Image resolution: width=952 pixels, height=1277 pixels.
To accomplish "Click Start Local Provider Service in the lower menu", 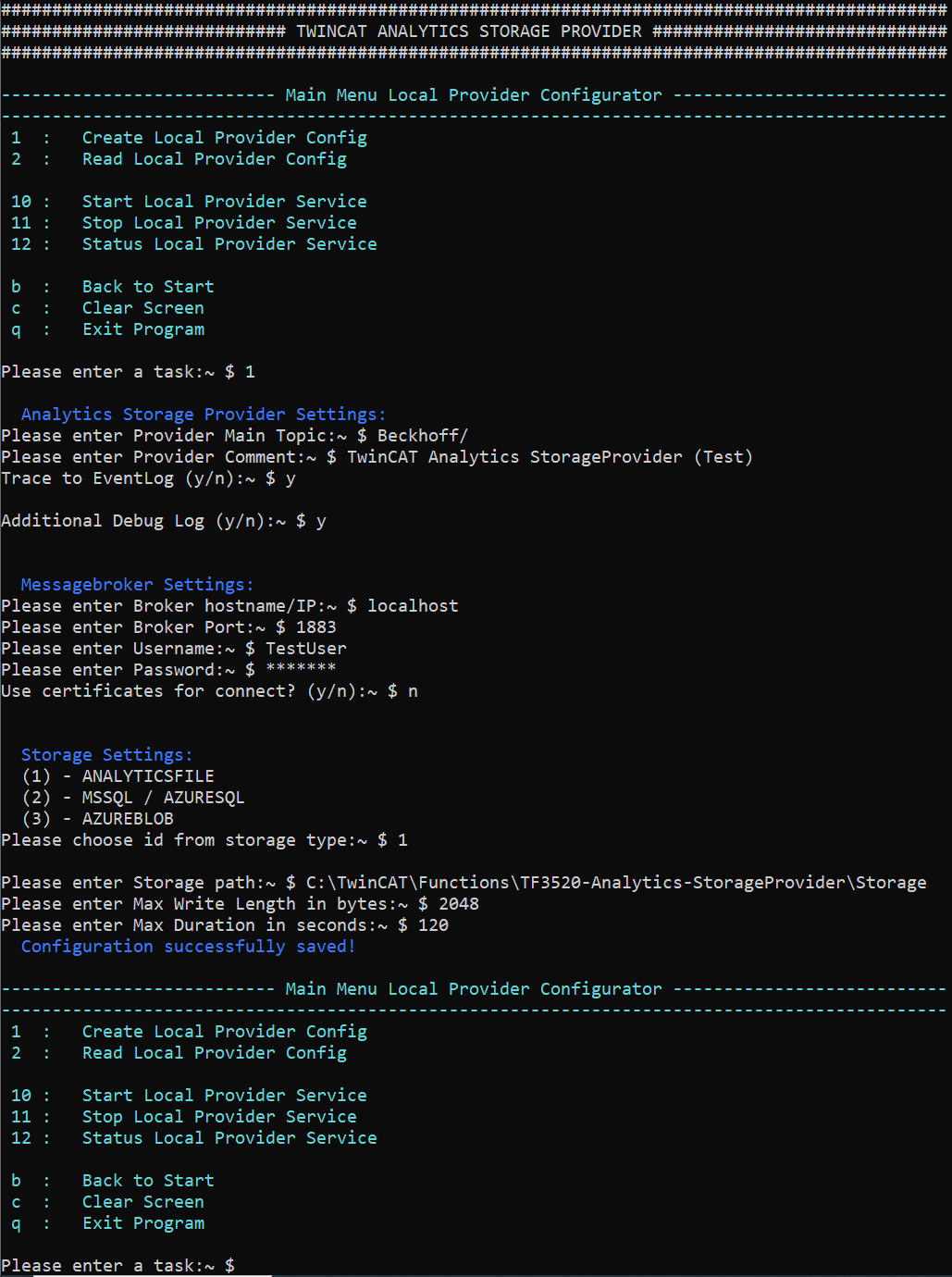I will coord(224,1096).
